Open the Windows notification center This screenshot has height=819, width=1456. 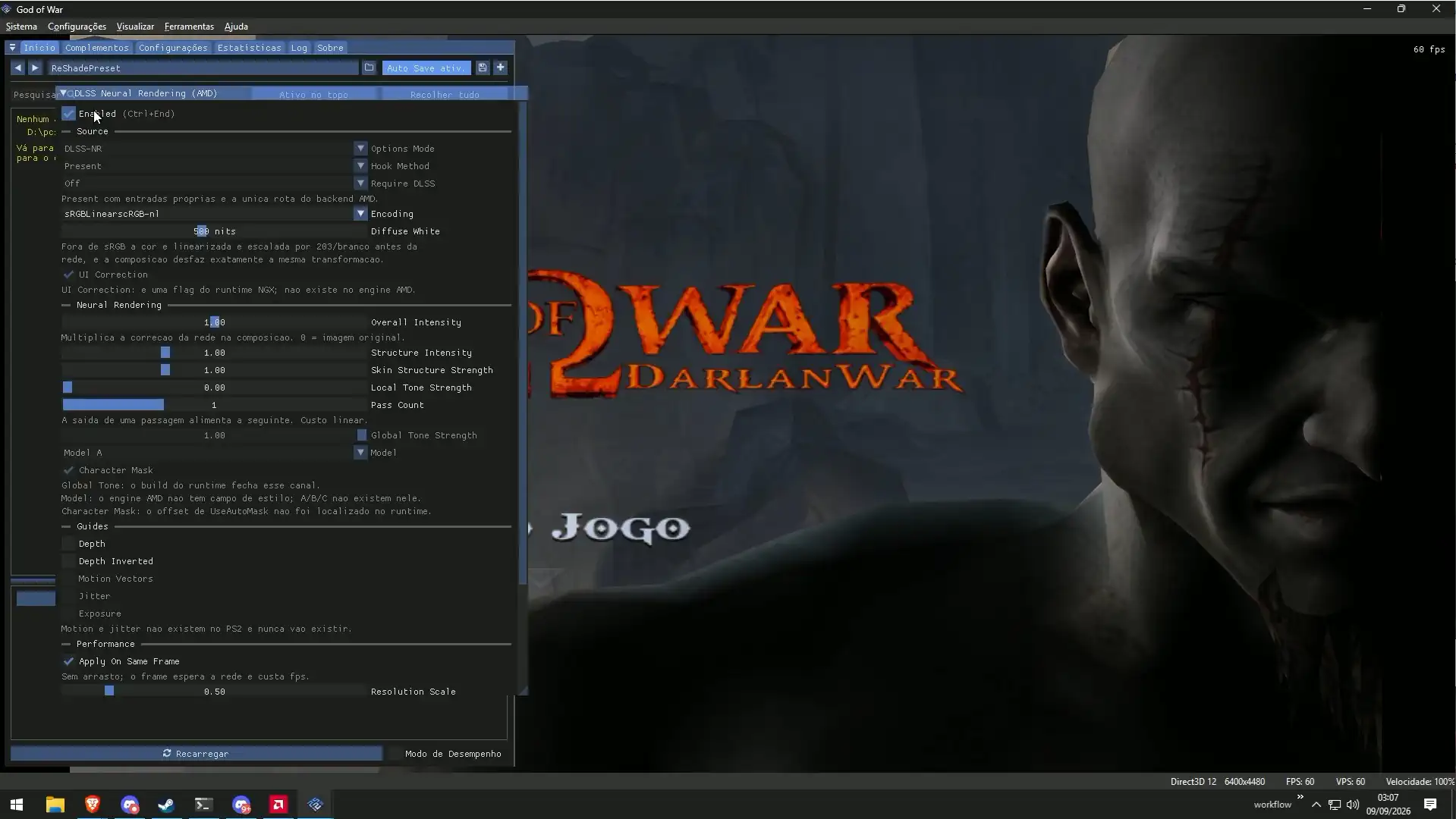coord(1430,805)
